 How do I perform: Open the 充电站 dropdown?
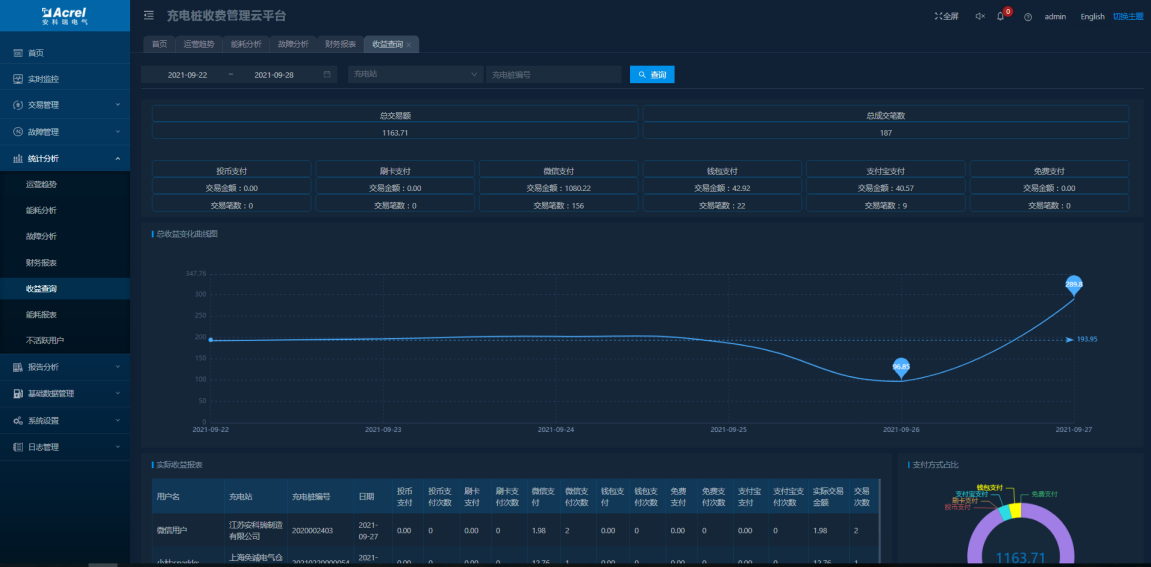click(414, 75)
